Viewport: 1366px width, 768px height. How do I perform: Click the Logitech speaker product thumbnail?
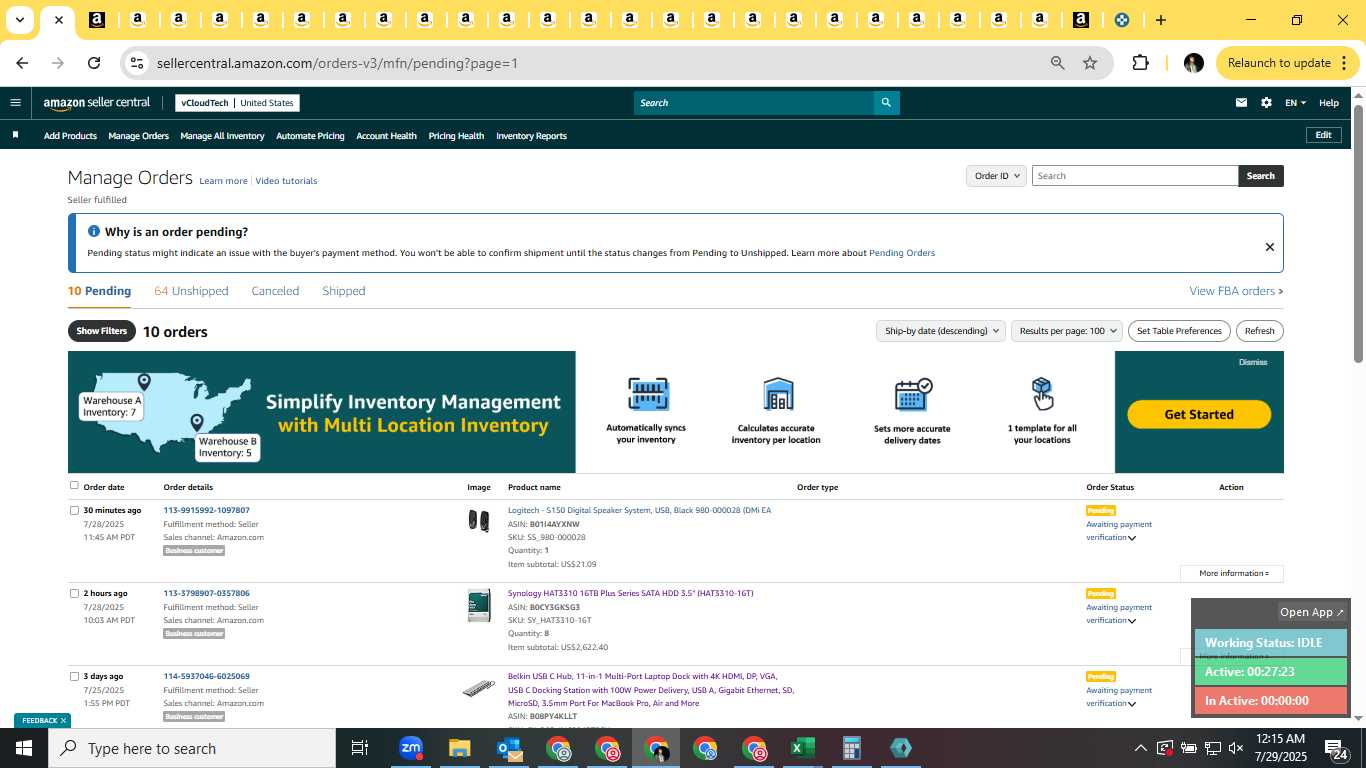[x=479, y=520]
